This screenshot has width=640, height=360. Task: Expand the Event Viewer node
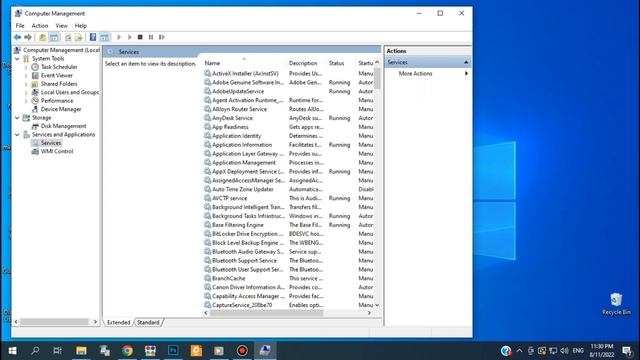point(26,76)
